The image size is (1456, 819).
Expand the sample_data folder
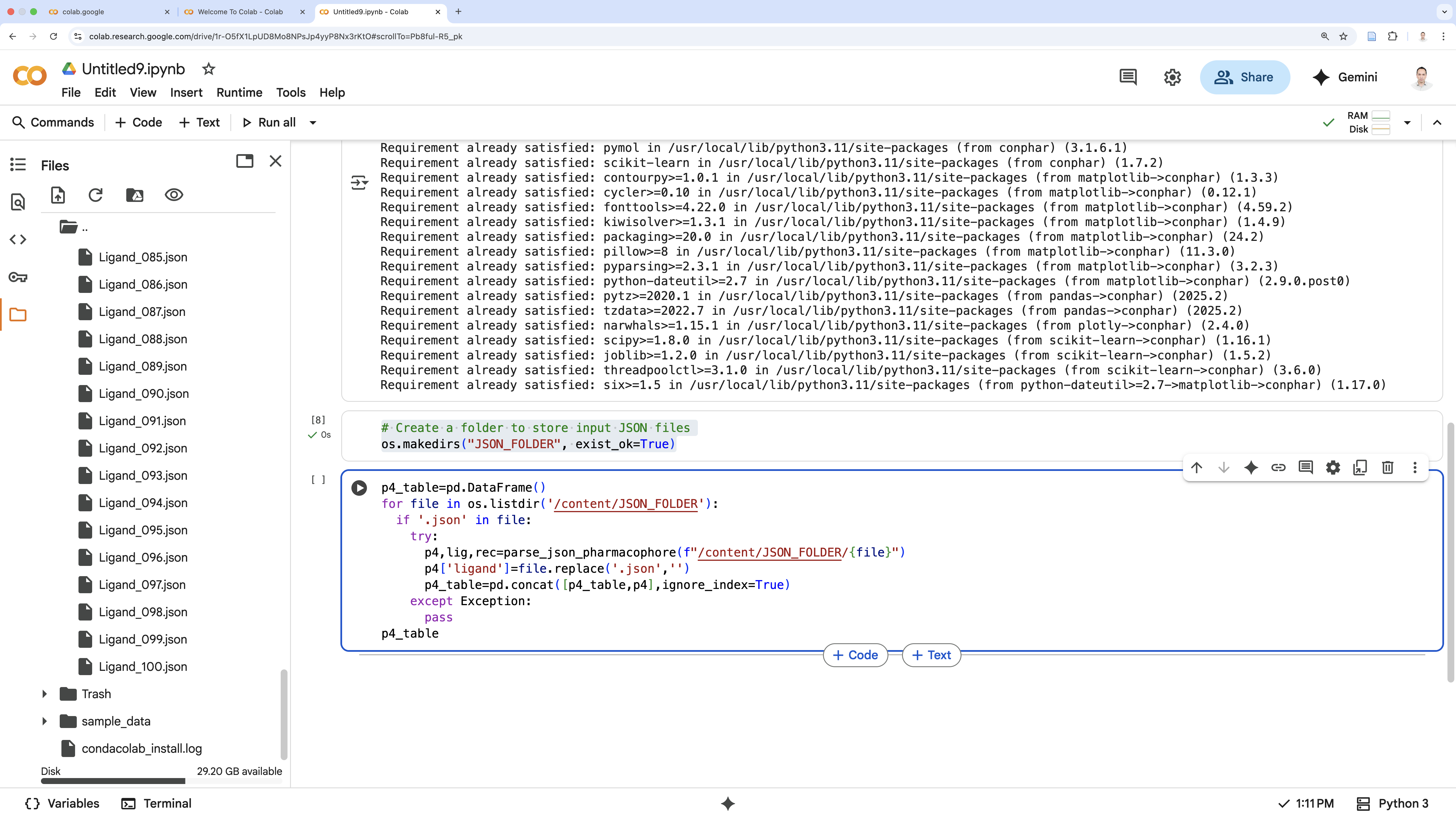[x=45, y=721]
